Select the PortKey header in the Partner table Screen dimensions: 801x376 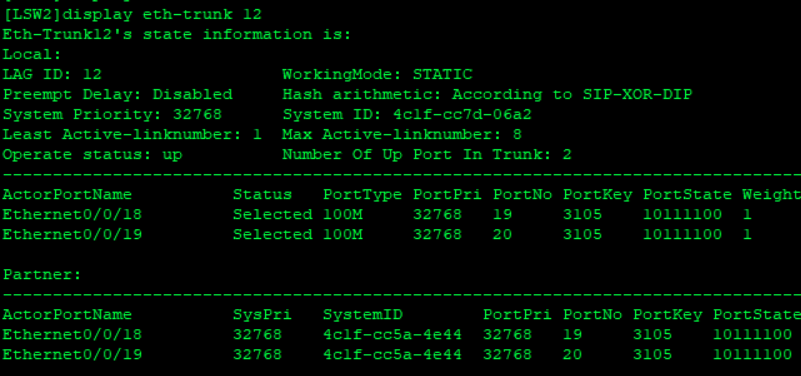click(x=668, y=315)
